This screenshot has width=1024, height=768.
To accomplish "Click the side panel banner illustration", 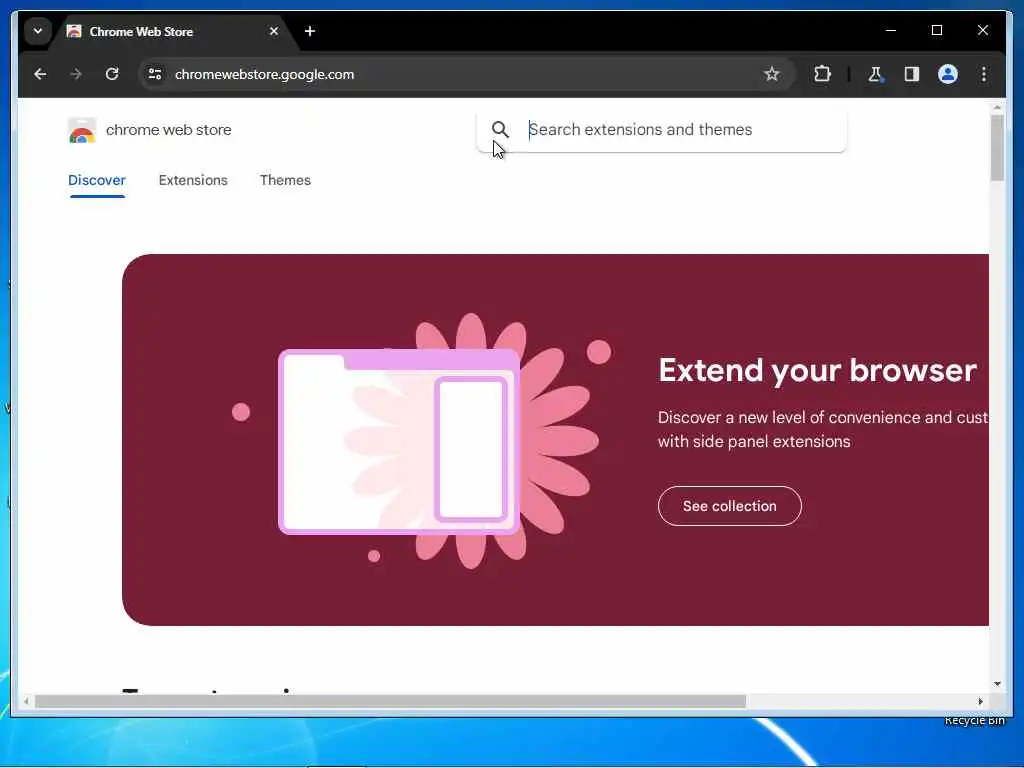I will click(x=421, y=441).
